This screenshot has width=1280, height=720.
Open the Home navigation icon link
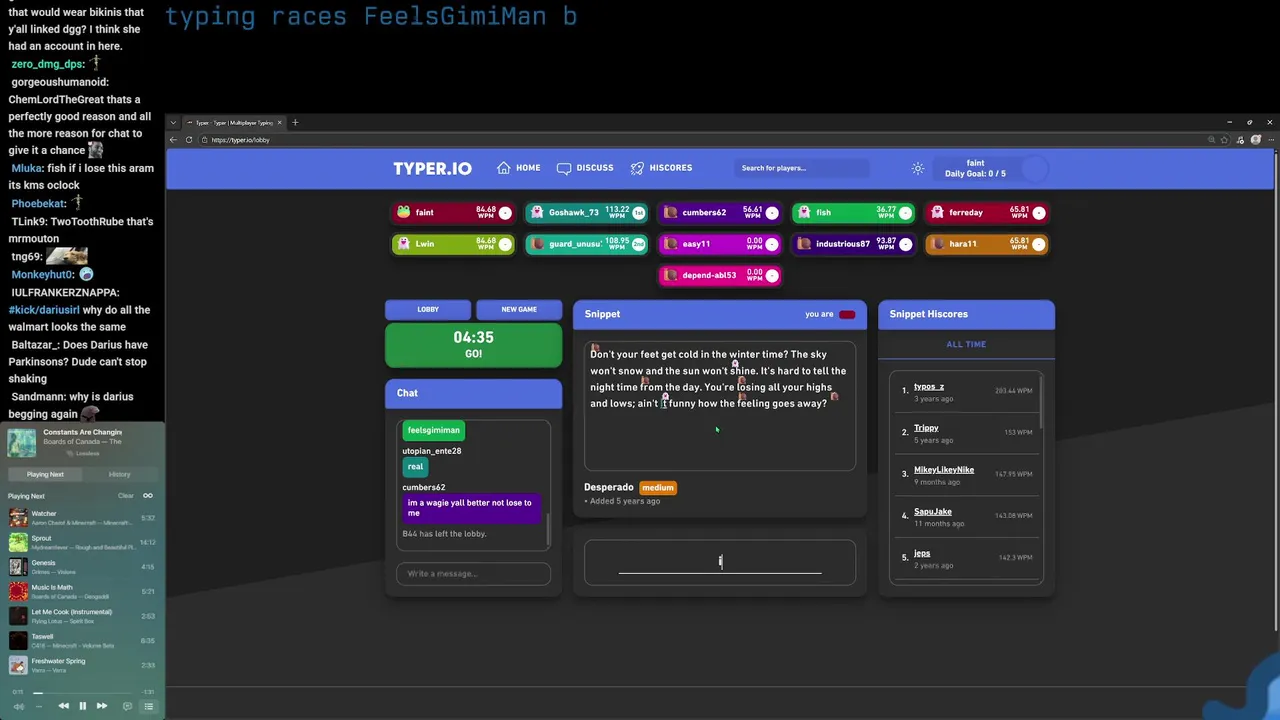[x=519, y=168]
